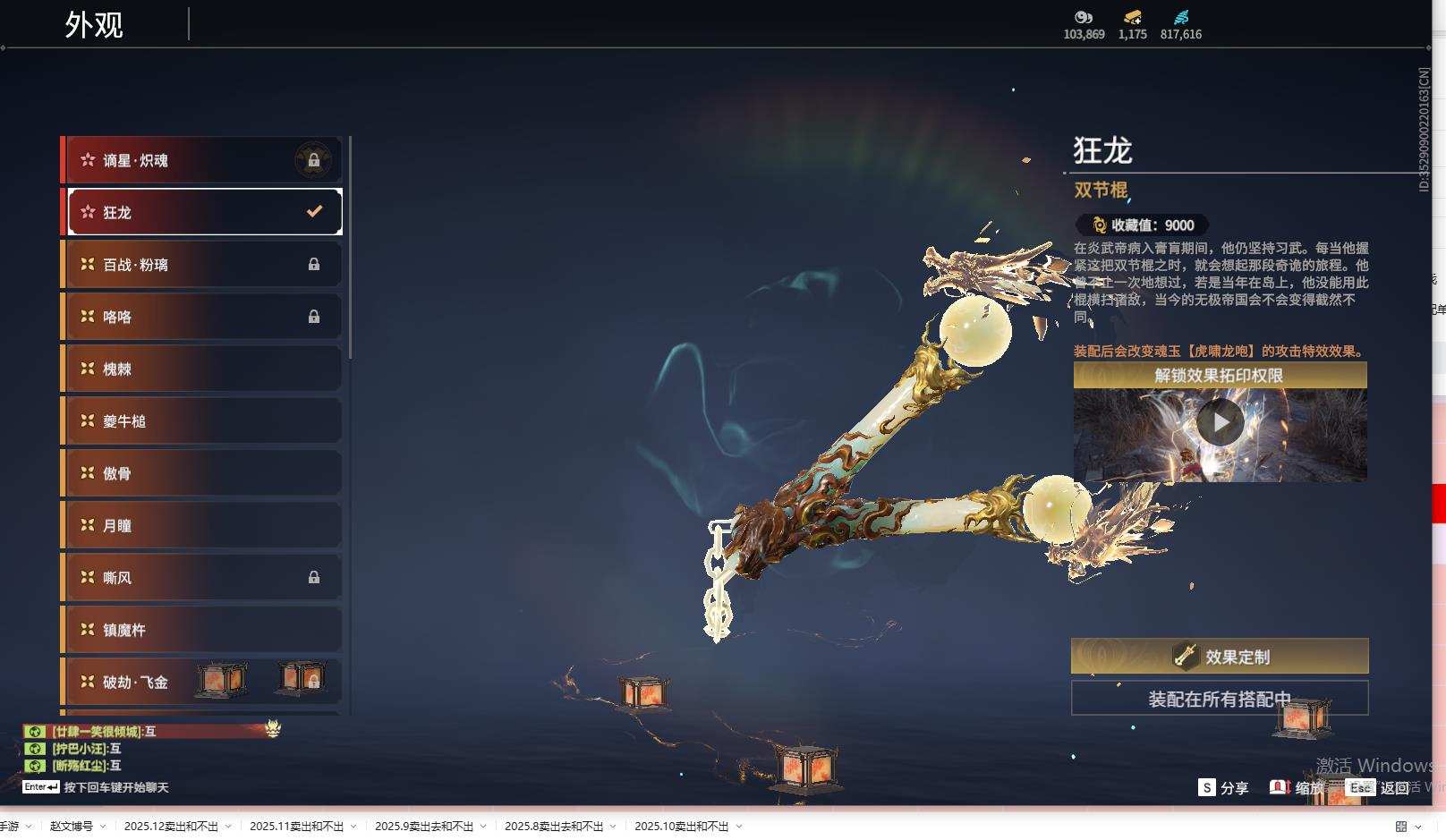1446x840 pixels.
Task: Switch to the 2025.9卖出去和不出 sheet tab
Action: [425, 827]
